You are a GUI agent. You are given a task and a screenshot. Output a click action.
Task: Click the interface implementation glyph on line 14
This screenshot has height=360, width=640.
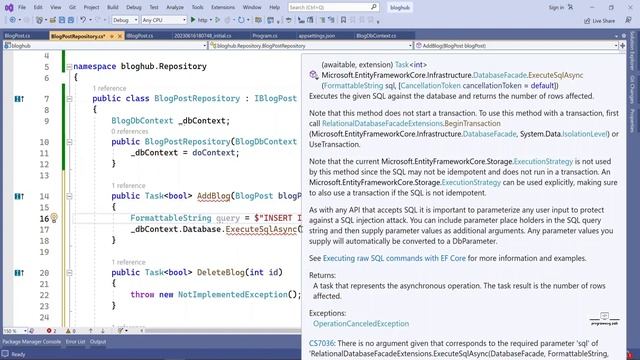tap(19, 196)
